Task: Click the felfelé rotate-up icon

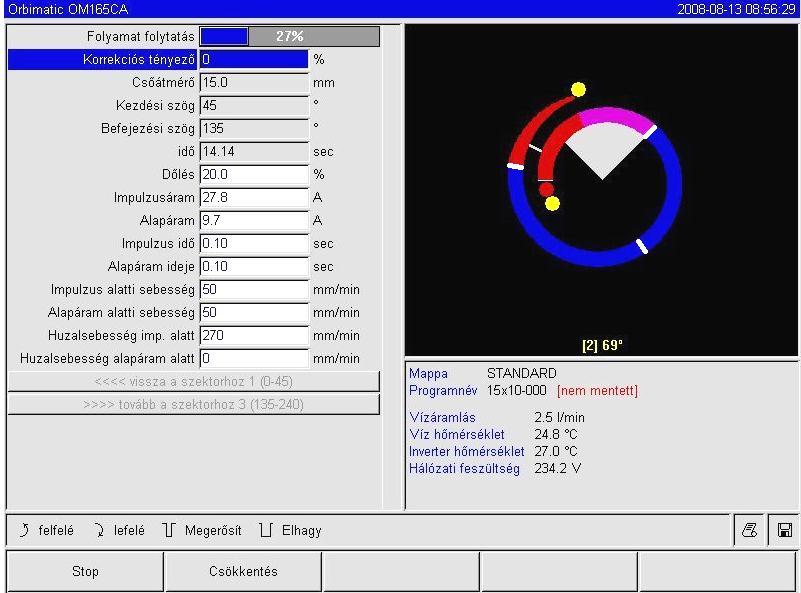Action: pyautogui.click(x=23, y=530)
